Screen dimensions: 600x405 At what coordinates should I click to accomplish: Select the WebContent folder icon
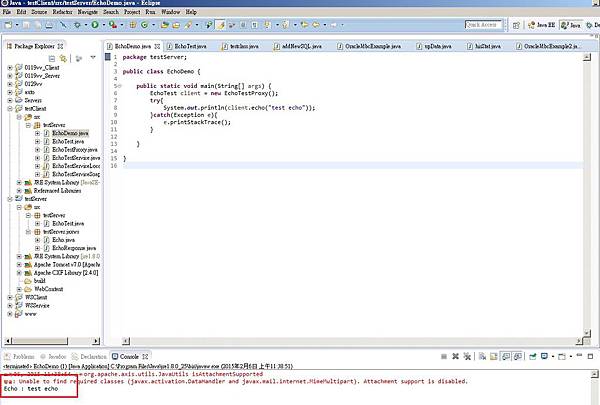pos(27,289)
